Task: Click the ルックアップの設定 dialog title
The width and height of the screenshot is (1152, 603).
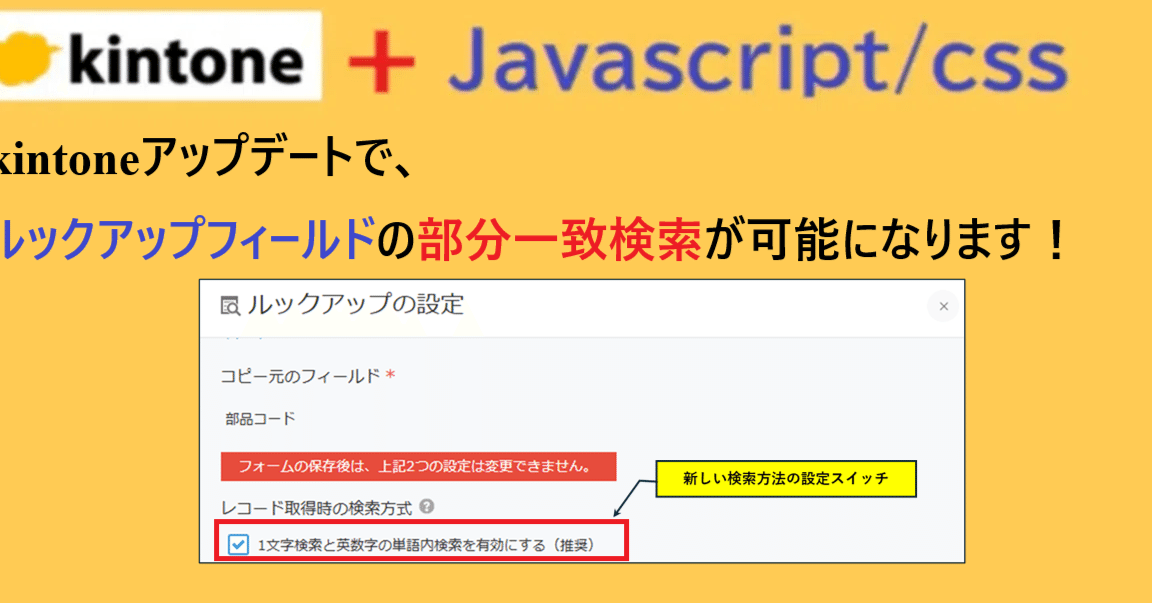Action: [356, 305]
